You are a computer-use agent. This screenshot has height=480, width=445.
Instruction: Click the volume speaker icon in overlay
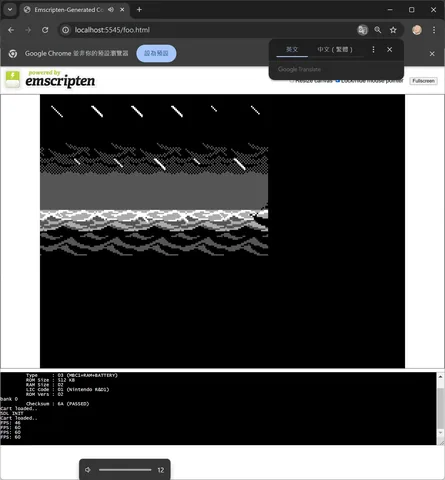(88, 470)
